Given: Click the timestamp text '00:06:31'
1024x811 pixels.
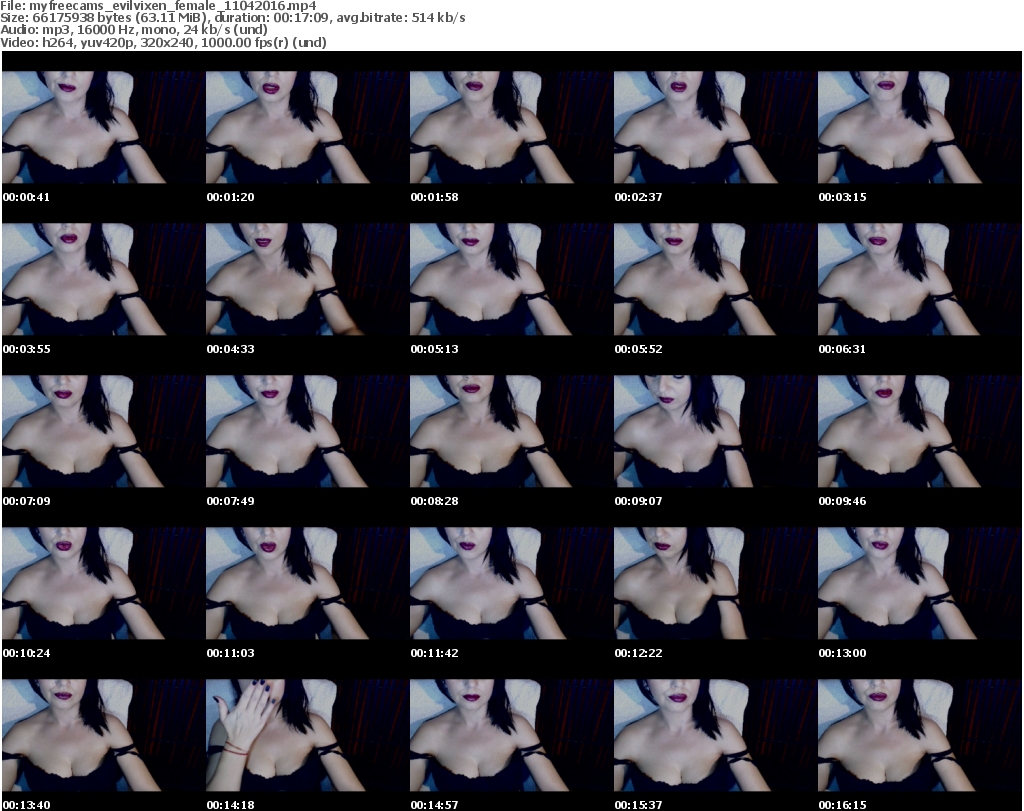Looking at the screenshot, I should pyautogui.click(x=842, y=349).
